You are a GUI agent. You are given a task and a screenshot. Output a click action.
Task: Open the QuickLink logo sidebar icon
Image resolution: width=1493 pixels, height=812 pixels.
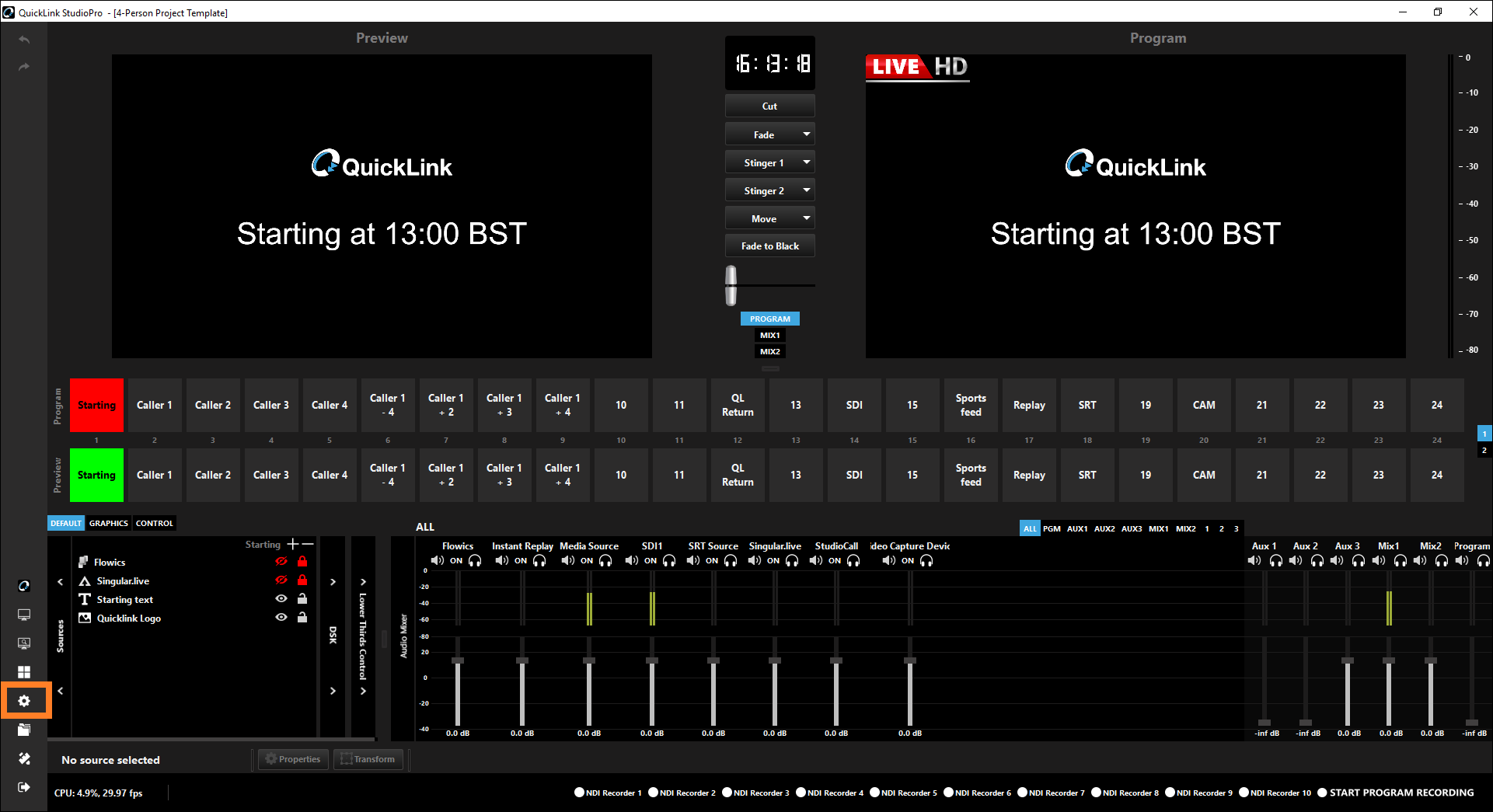click(24, 586)
